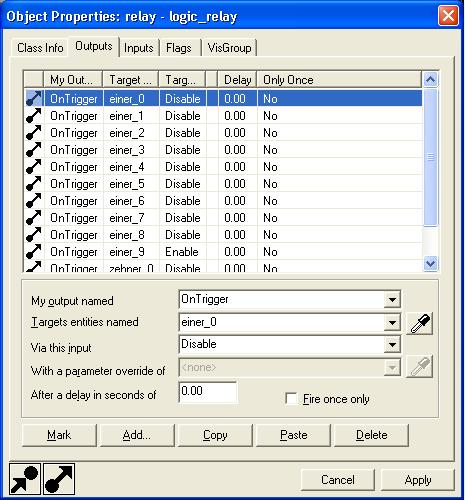Screen dimensions: 465x500
Task: Click the outputs icon beside Cancel
Action: [x=59, y=479]
